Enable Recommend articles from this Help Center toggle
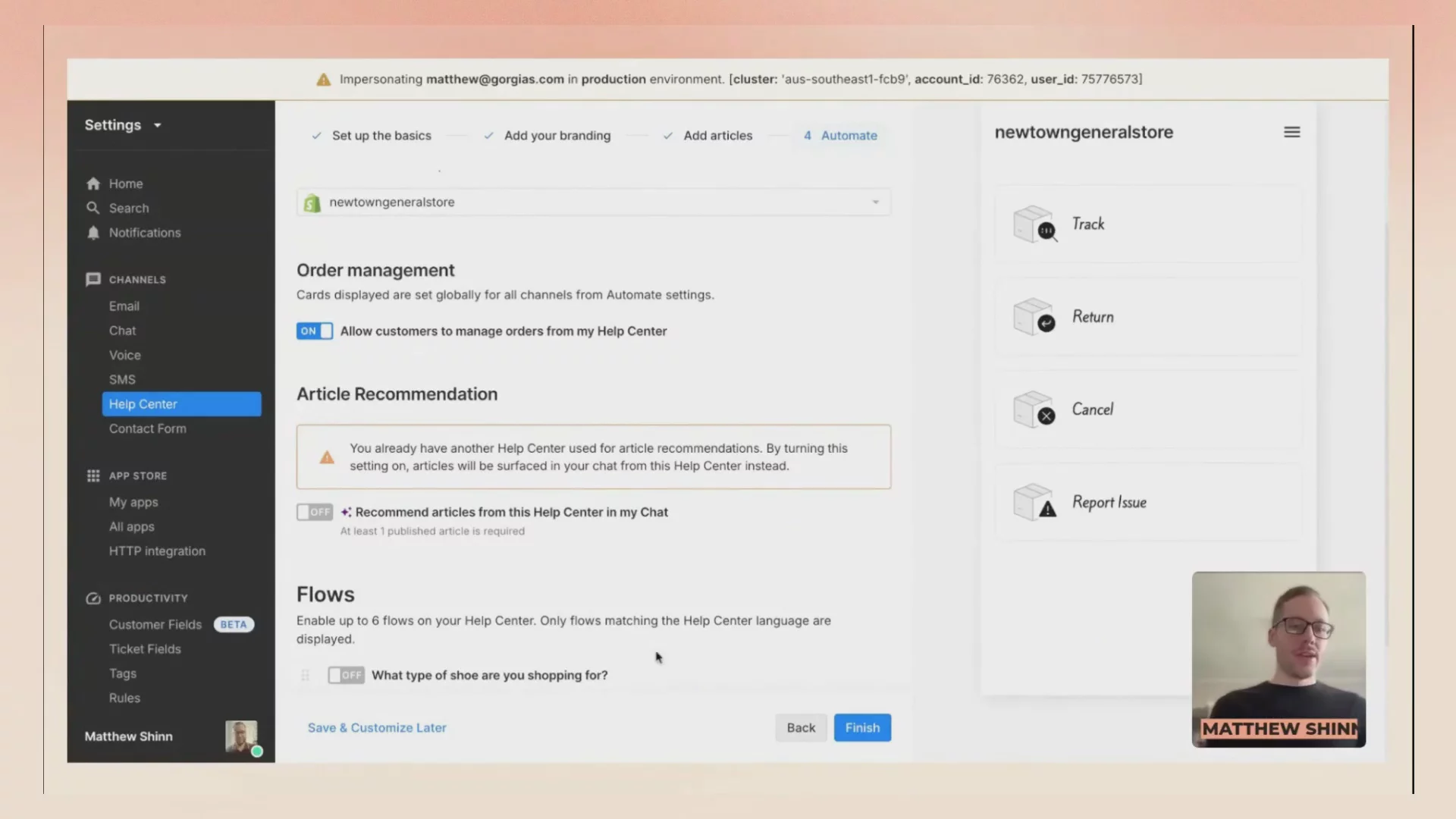This screenshot has height=819, width=1456. (315, 513)
